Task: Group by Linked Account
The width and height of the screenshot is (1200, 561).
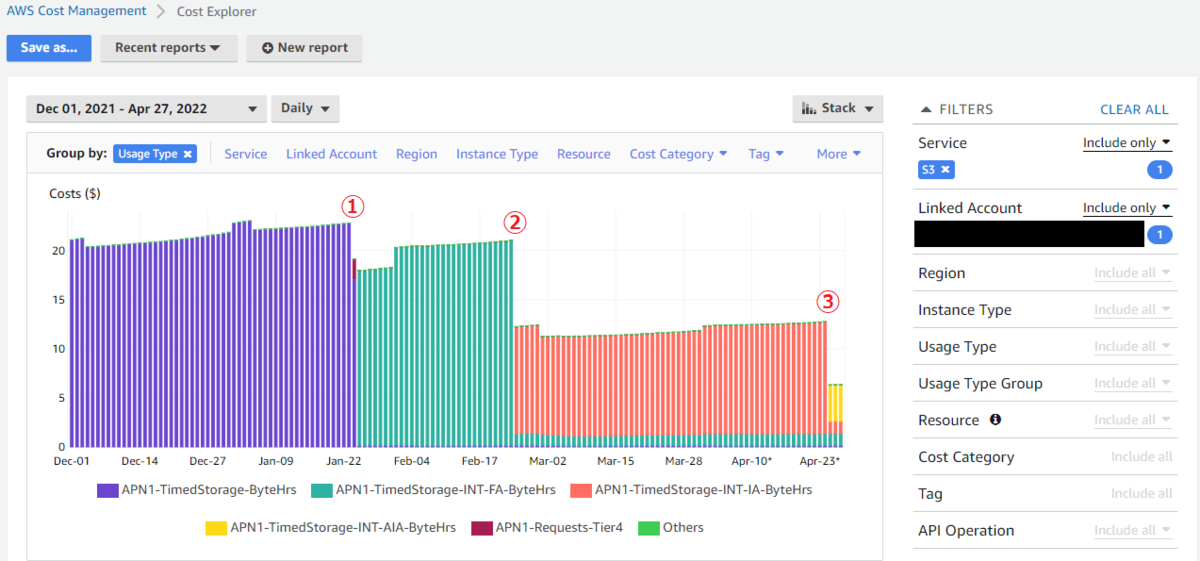Action: point(332,154)
